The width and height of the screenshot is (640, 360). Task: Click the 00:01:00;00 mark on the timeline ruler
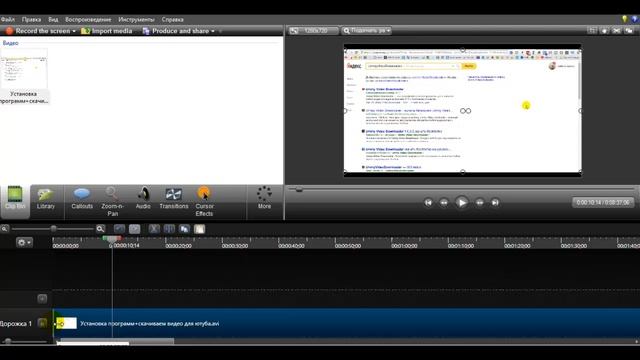coord(404,246)
